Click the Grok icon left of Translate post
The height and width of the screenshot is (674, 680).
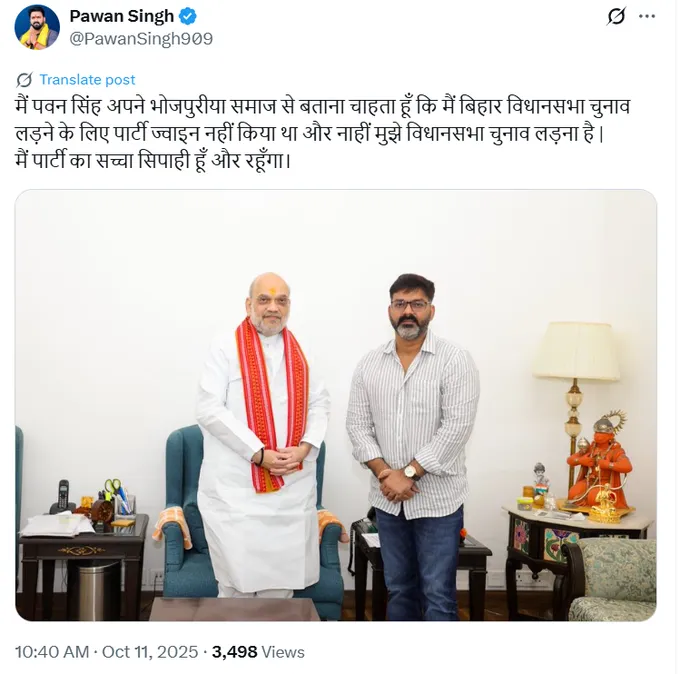point(24,80)
